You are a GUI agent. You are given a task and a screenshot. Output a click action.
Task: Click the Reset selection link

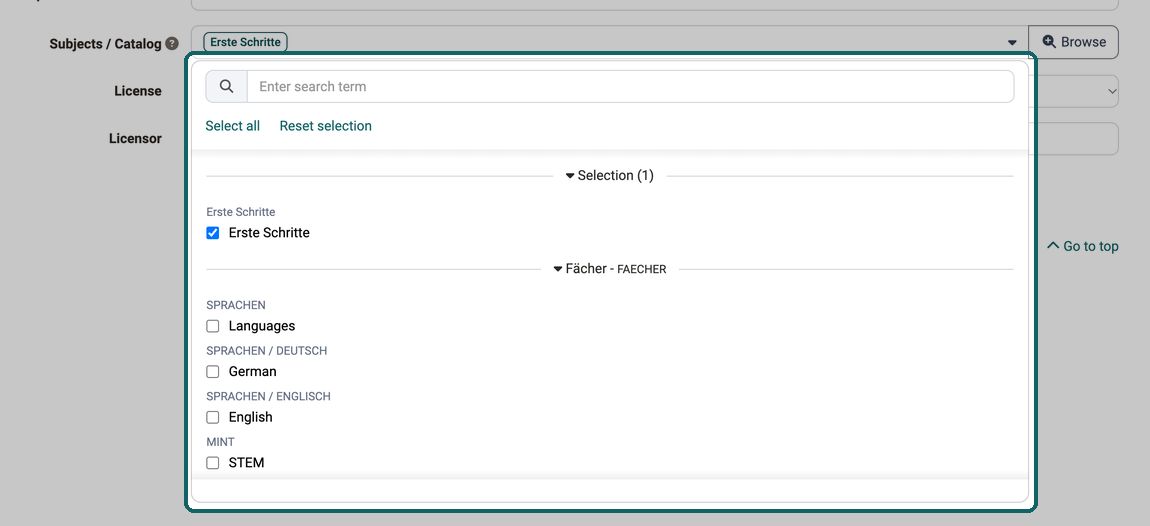(x=326, y=126)
